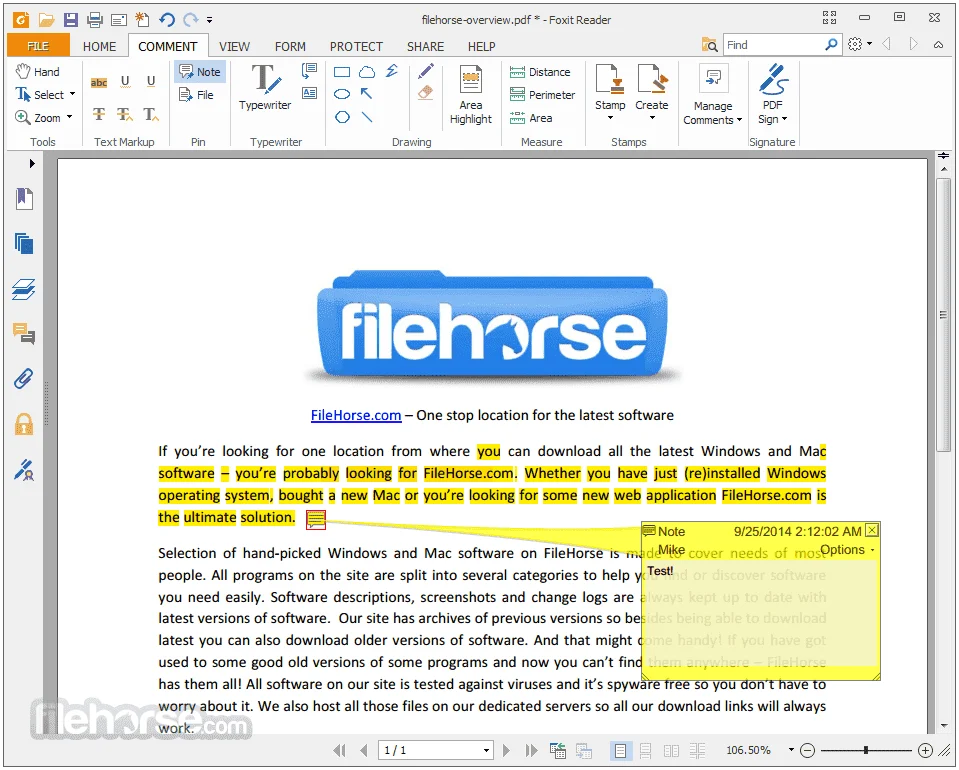Select the Squiggly underline tool
Screen dimensions: 959x770
[125, 81]
